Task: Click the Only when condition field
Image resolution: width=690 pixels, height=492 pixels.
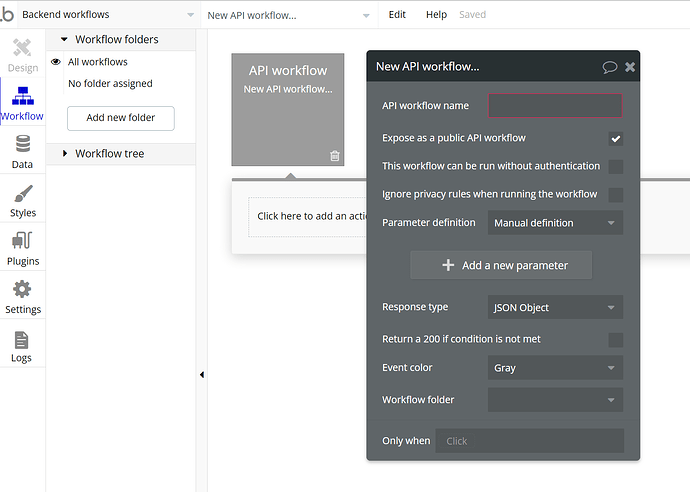Action: [530, 441]
